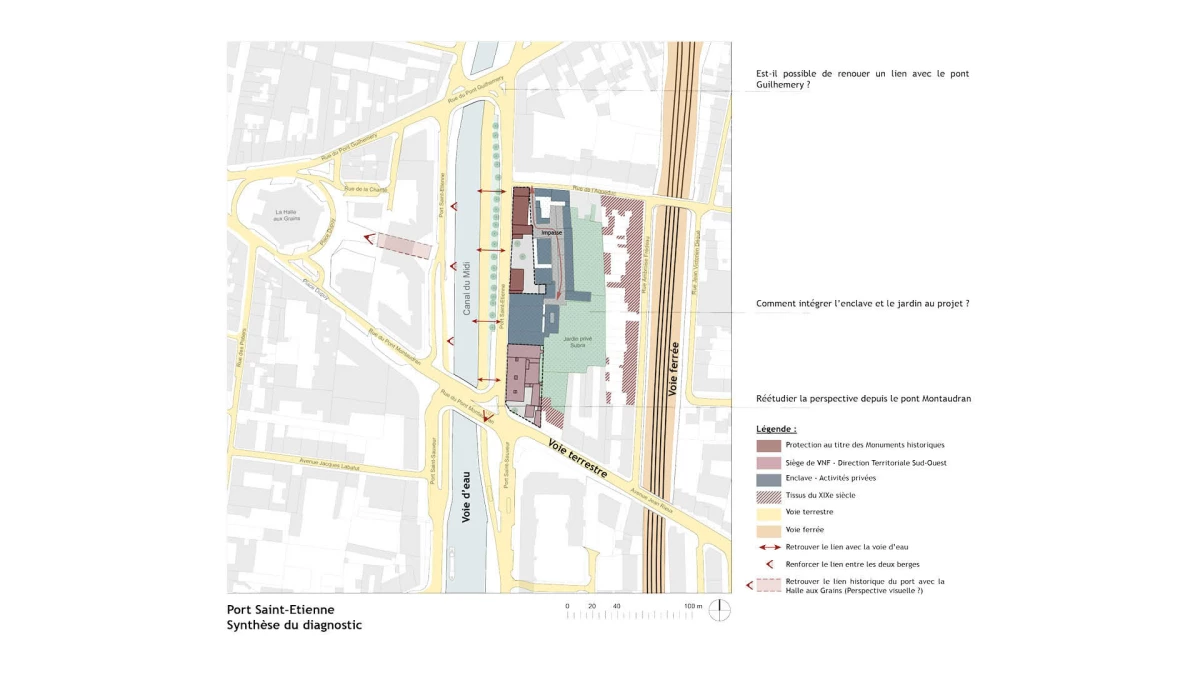Screen dimensions: 1200x675
Task: Click the 'Jardin privé Subra' green area
Action: [572, 343]
